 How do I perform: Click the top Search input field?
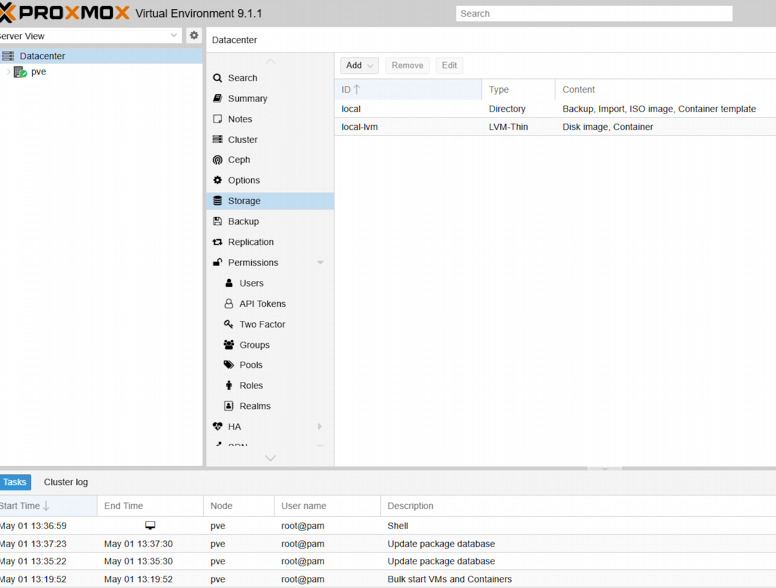(x=594, y=13)
